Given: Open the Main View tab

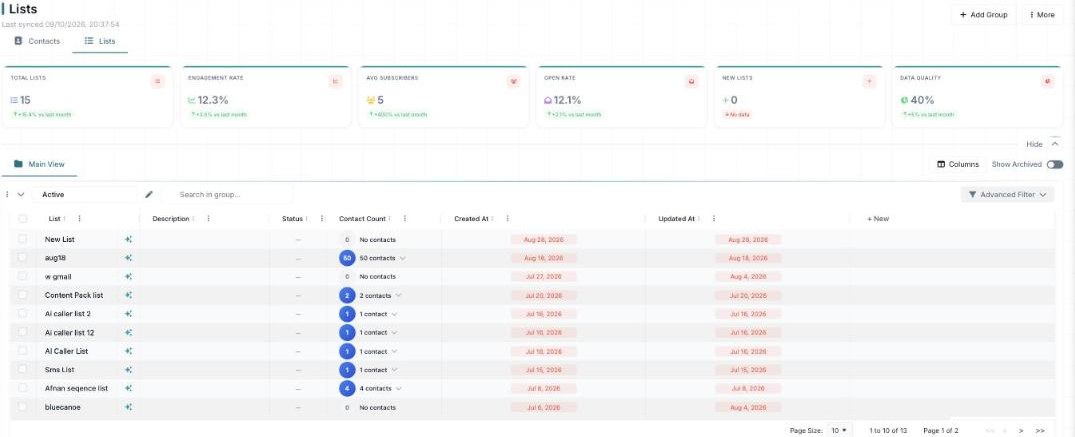Looking at the screenshot, I should [x=39, y=165].
